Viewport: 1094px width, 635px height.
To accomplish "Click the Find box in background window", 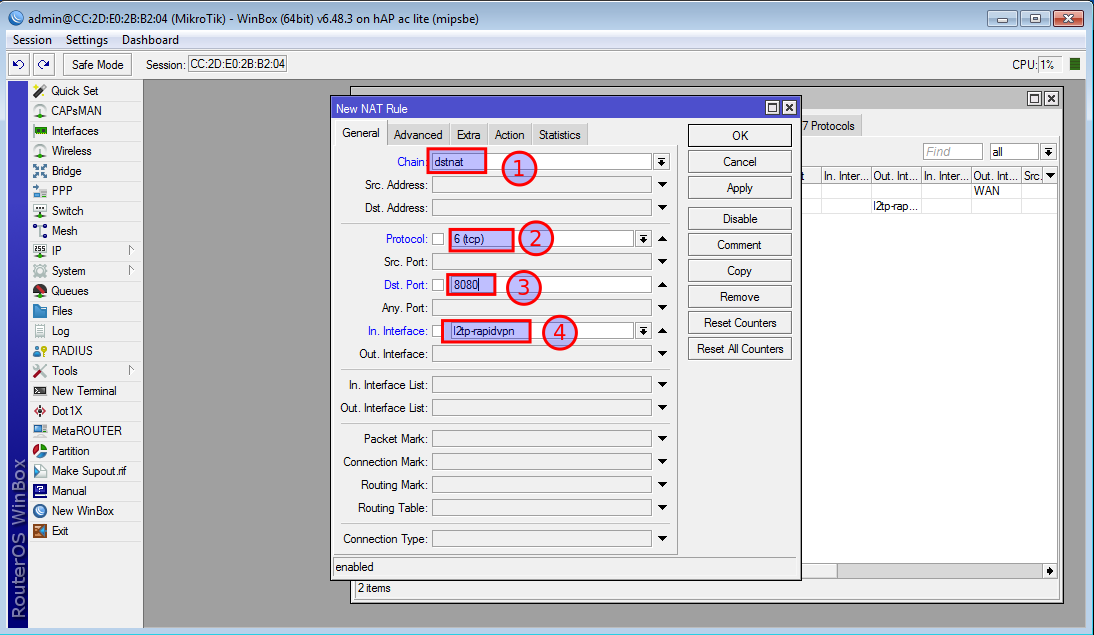I will [952, 152].
